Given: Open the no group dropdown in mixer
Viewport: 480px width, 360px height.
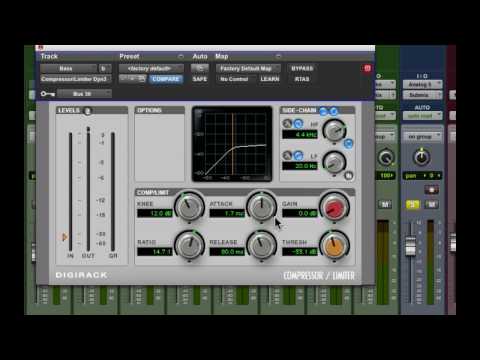Looking at the screenshot, I should [422, 137].
